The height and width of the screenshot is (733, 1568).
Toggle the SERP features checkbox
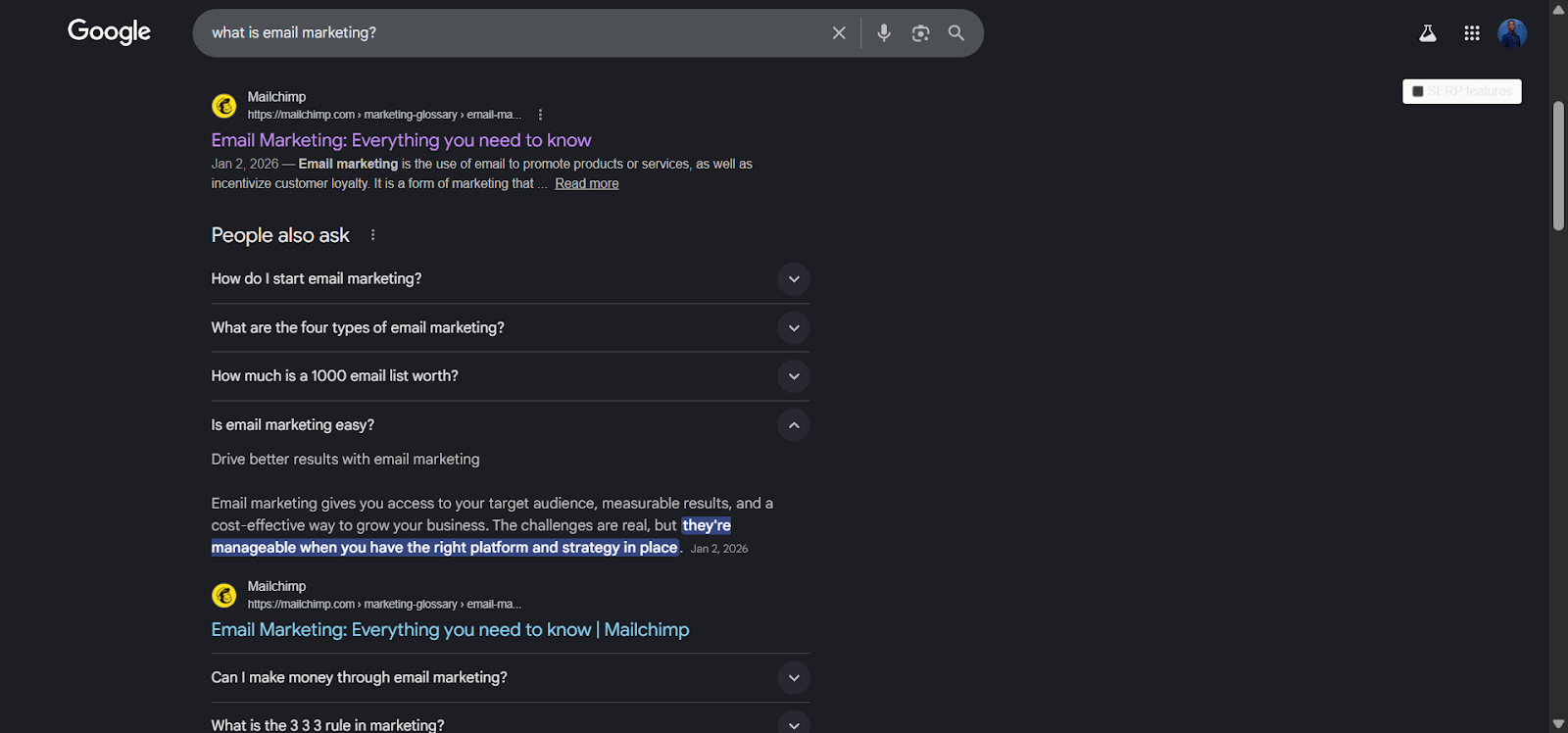1418,91
